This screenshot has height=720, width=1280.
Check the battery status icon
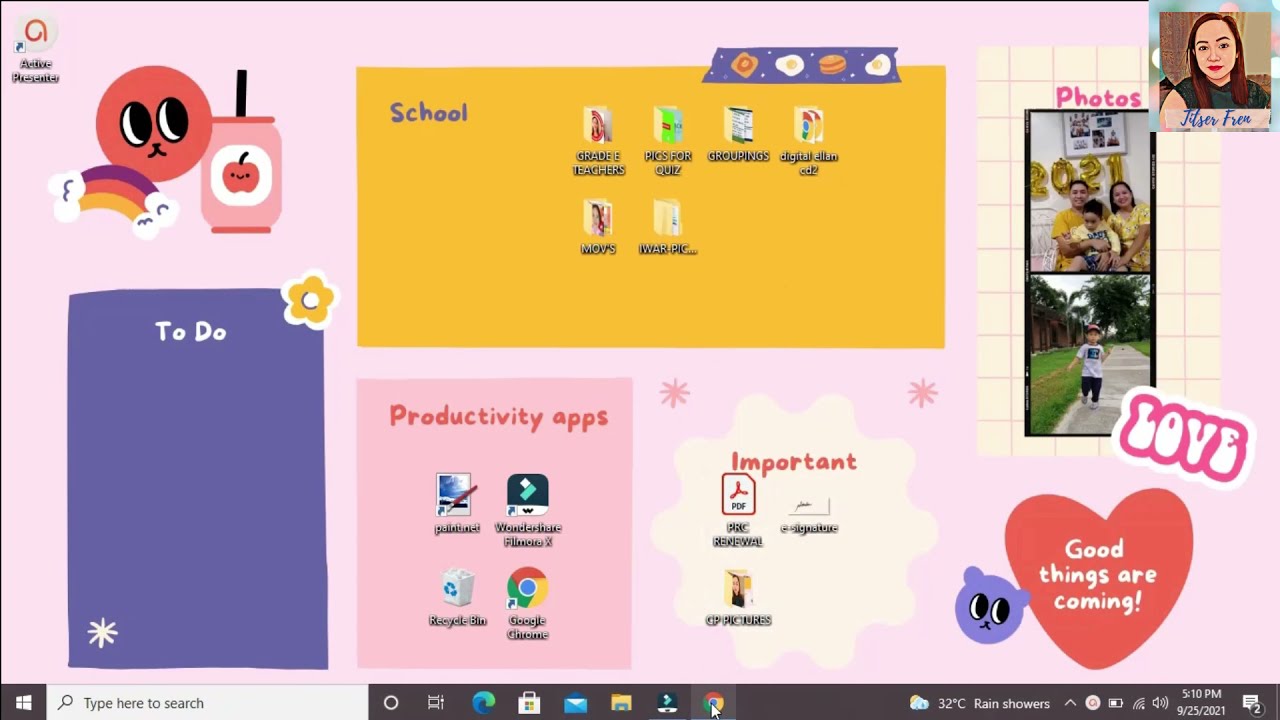click(x=1116, y=703)
